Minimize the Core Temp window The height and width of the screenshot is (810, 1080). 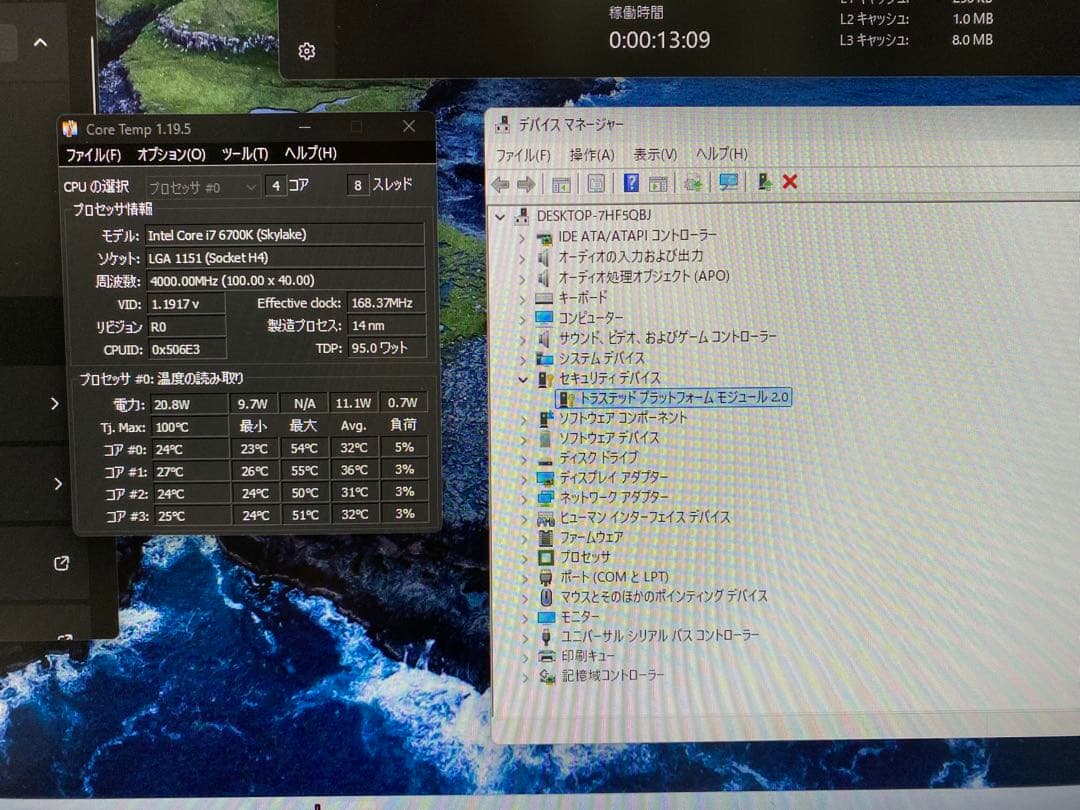(x=305, y=127)
